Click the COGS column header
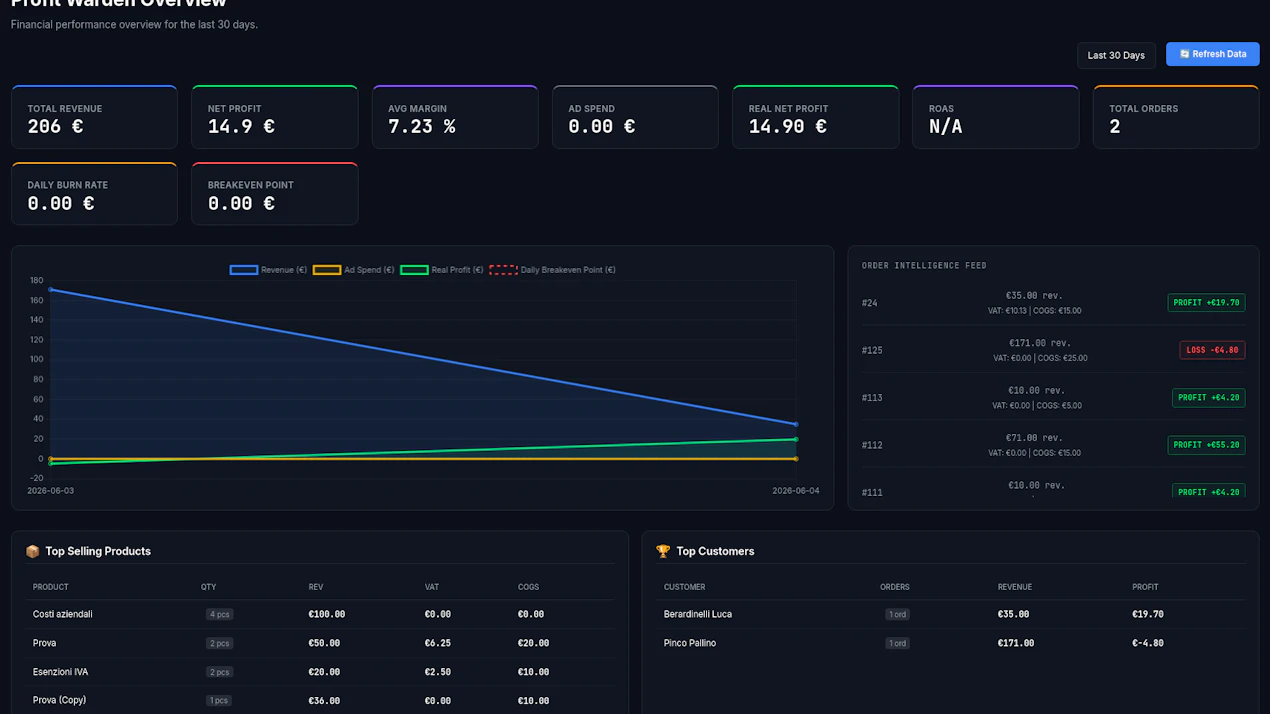The height and width of the screenshot is (714, 1270). 528,587
